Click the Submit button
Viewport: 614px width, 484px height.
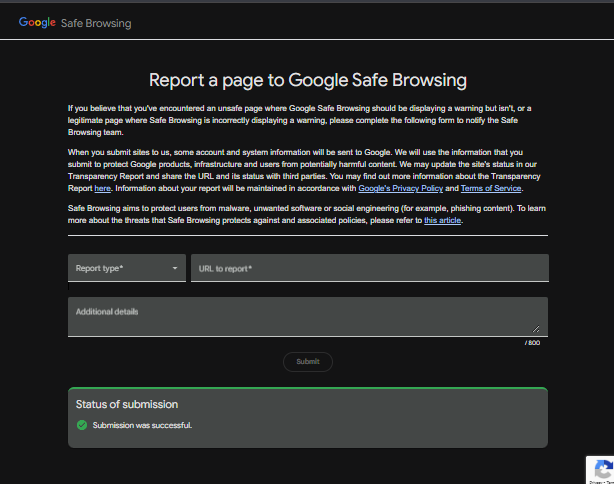[308, 361]
